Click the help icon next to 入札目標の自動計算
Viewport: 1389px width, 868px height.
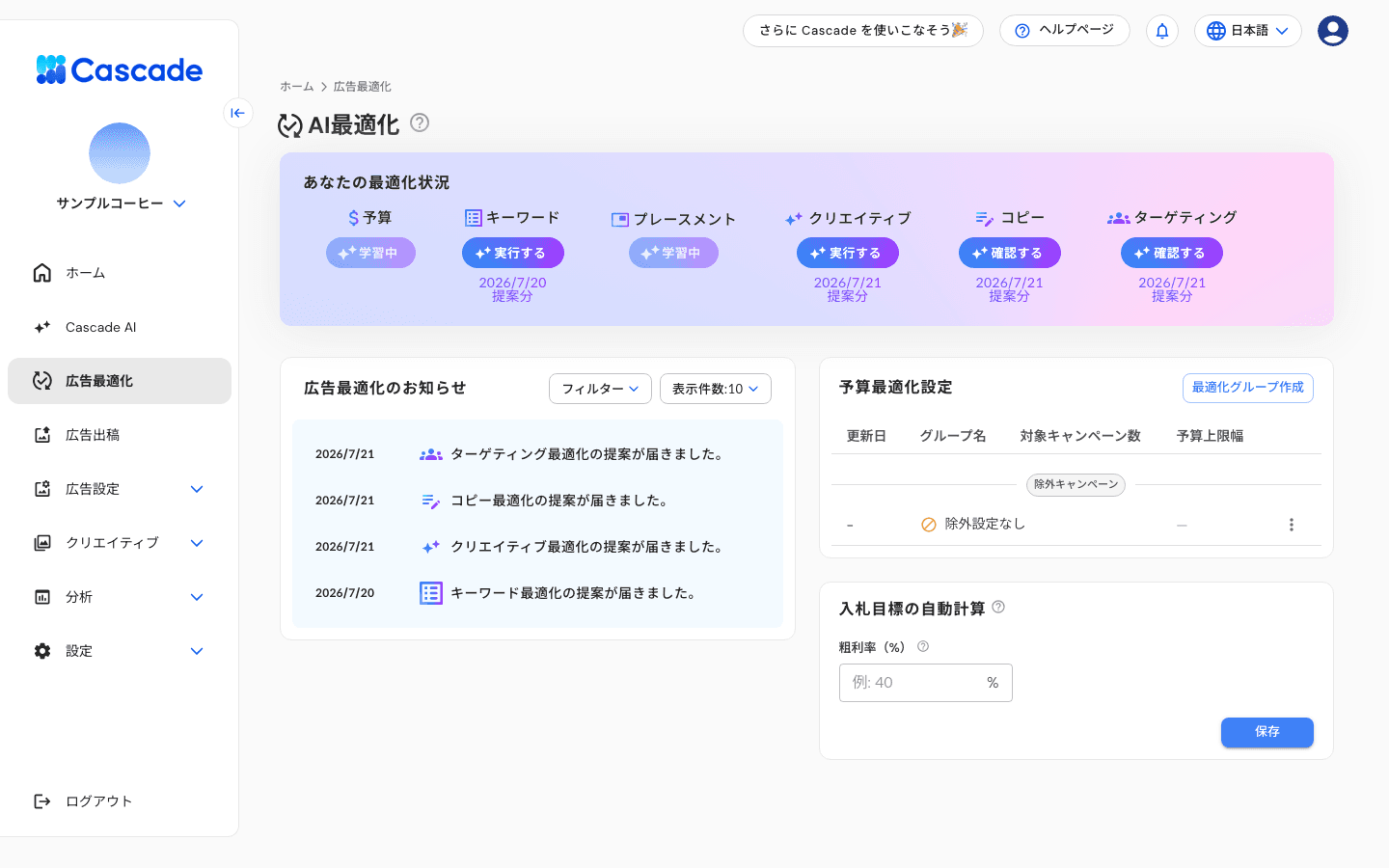point(998,607)
